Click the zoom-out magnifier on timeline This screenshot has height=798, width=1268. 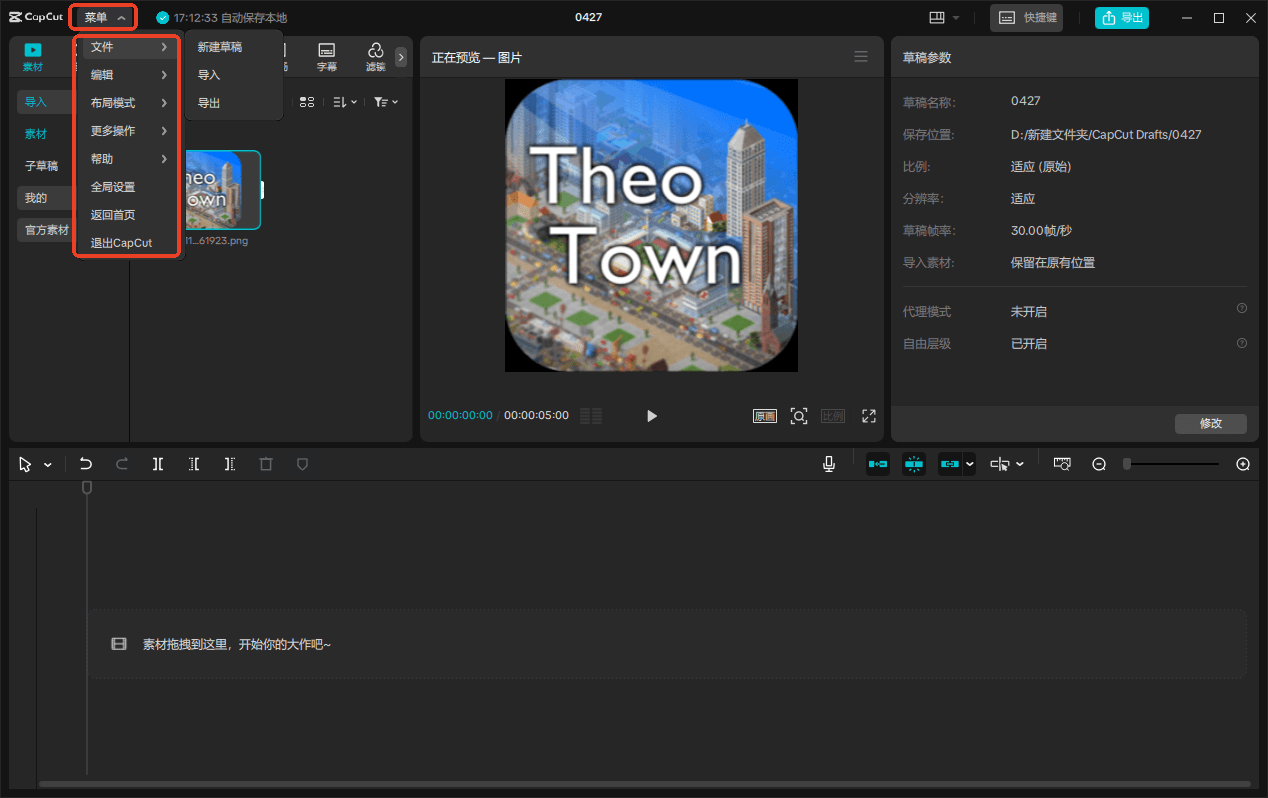[1099, 464]
